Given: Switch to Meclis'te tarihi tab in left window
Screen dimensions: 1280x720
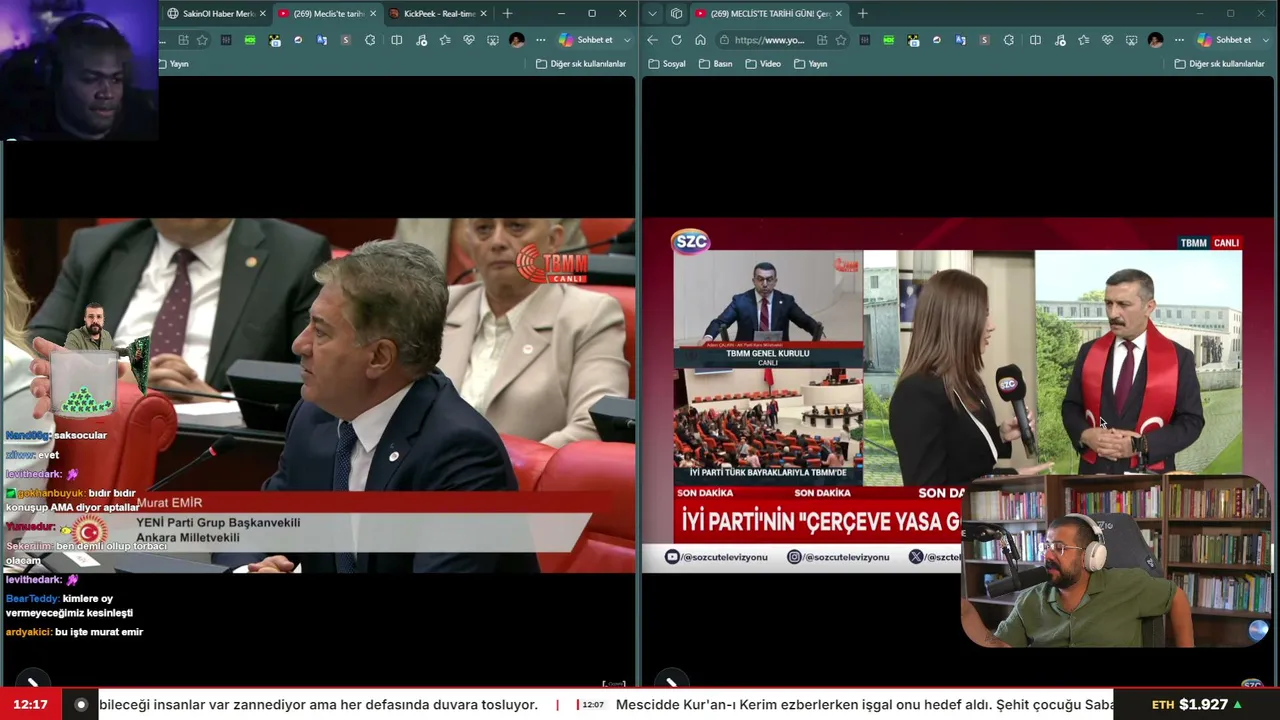Looking at the screenshot, I should (x=328, y=14).
